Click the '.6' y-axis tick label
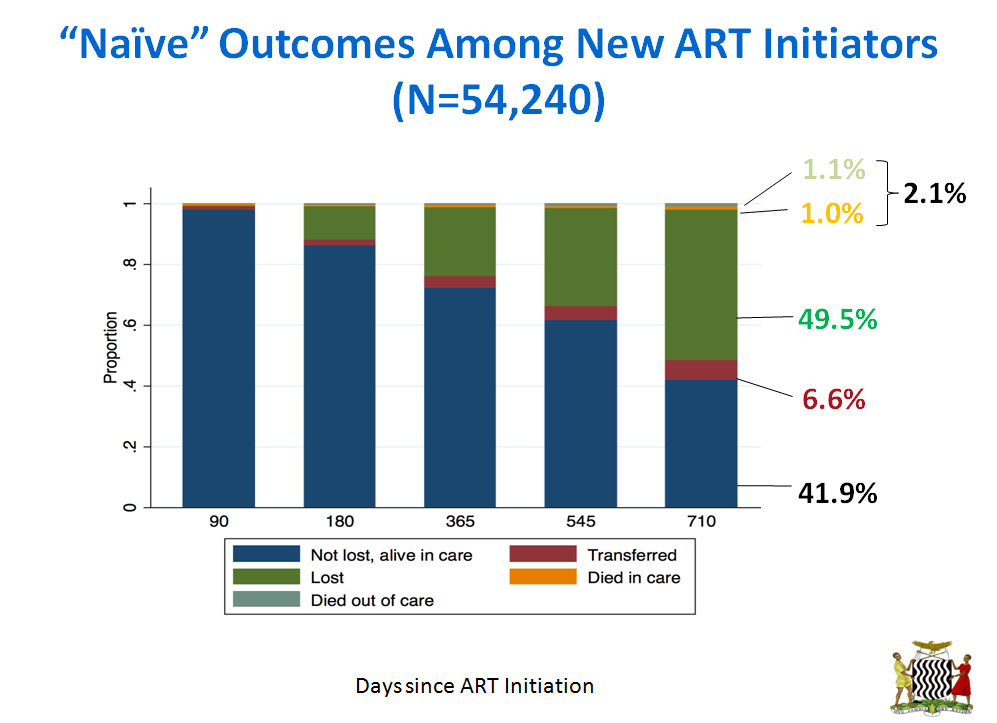997x723 pixels. [130, 325]
